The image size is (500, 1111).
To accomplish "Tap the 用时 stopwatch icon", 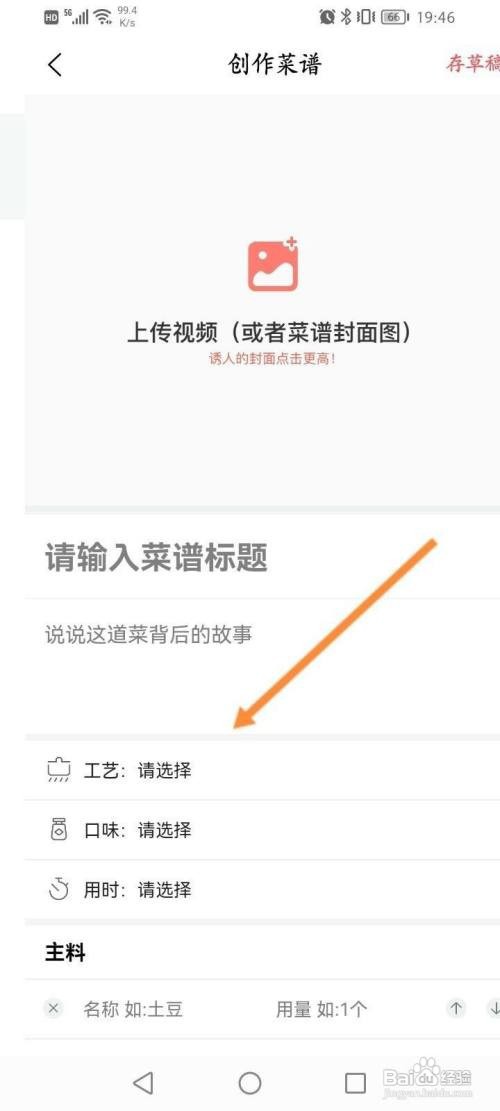I will coord(58,889).
